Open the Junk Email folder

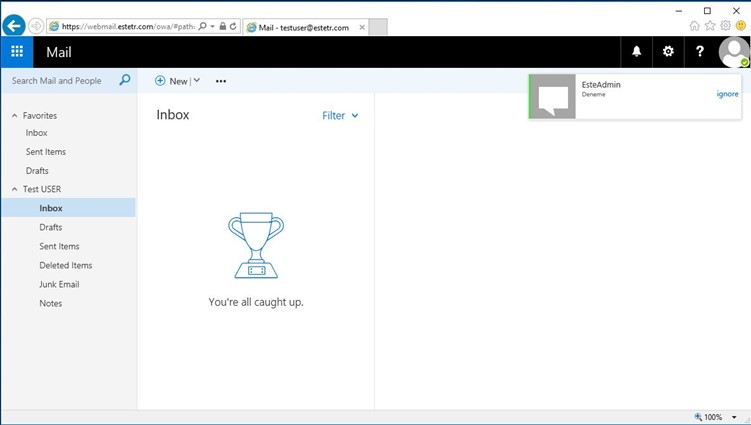click(x=59, y=284)
